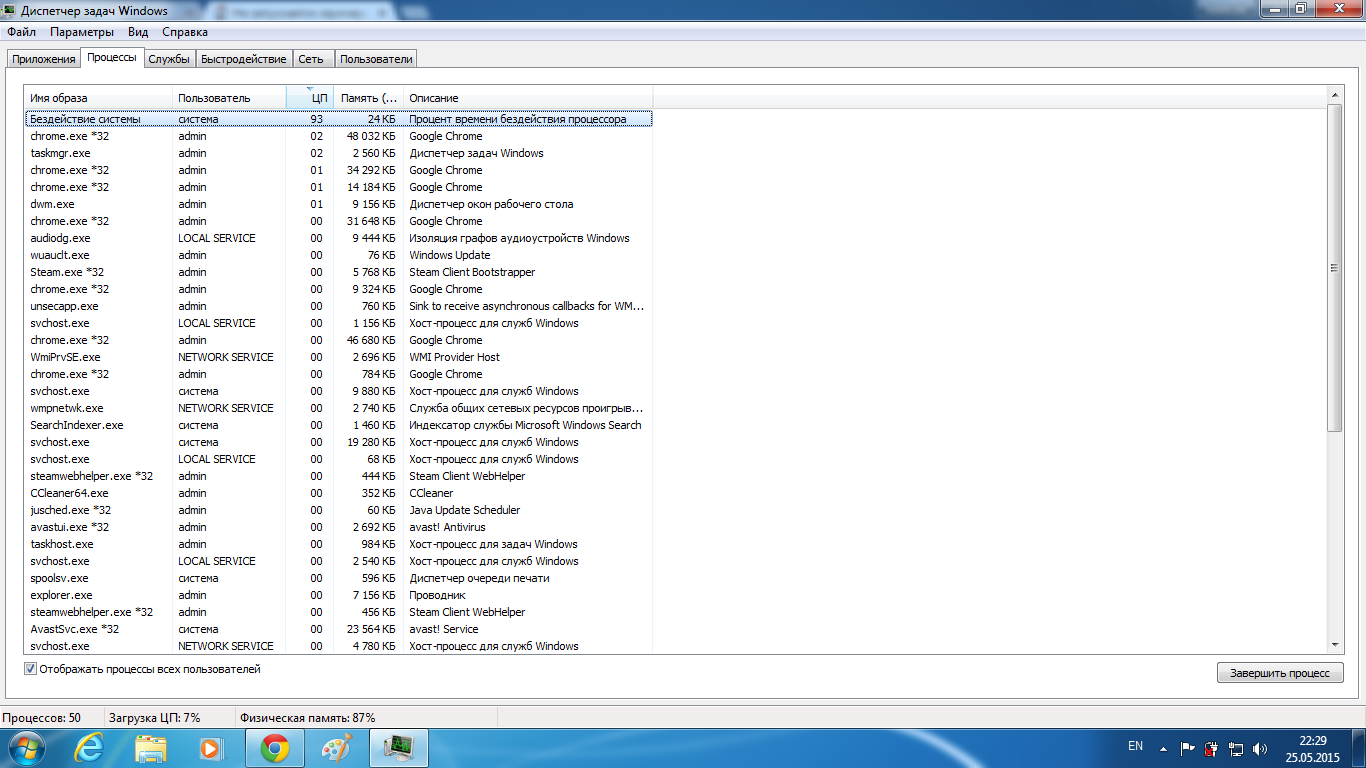This screenshot has height=768, width=1366.
Task: Switch to Службы tab
Action: (169, 59)
